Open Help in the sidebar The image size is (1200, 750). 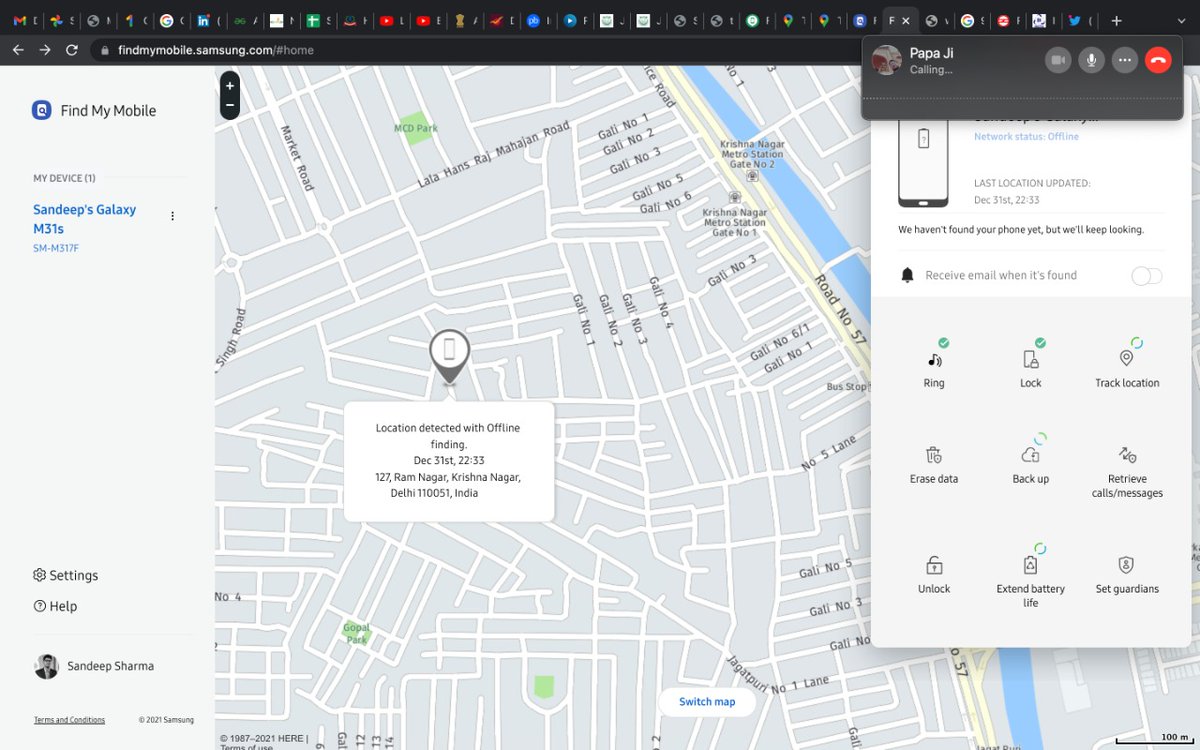[x=55, y=606]
